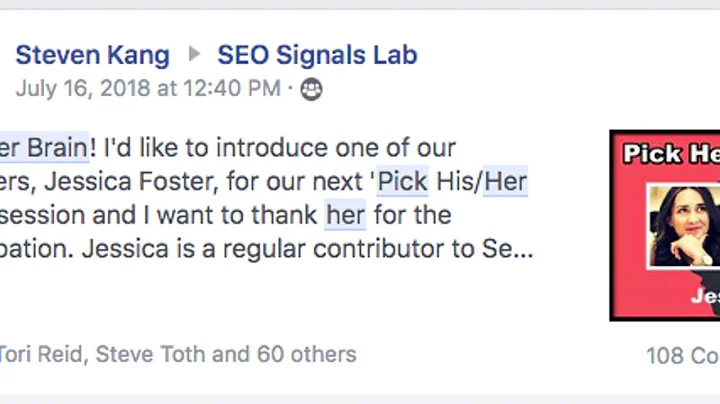
Task: View the 108 comments count
Action: tap(682, 354)
